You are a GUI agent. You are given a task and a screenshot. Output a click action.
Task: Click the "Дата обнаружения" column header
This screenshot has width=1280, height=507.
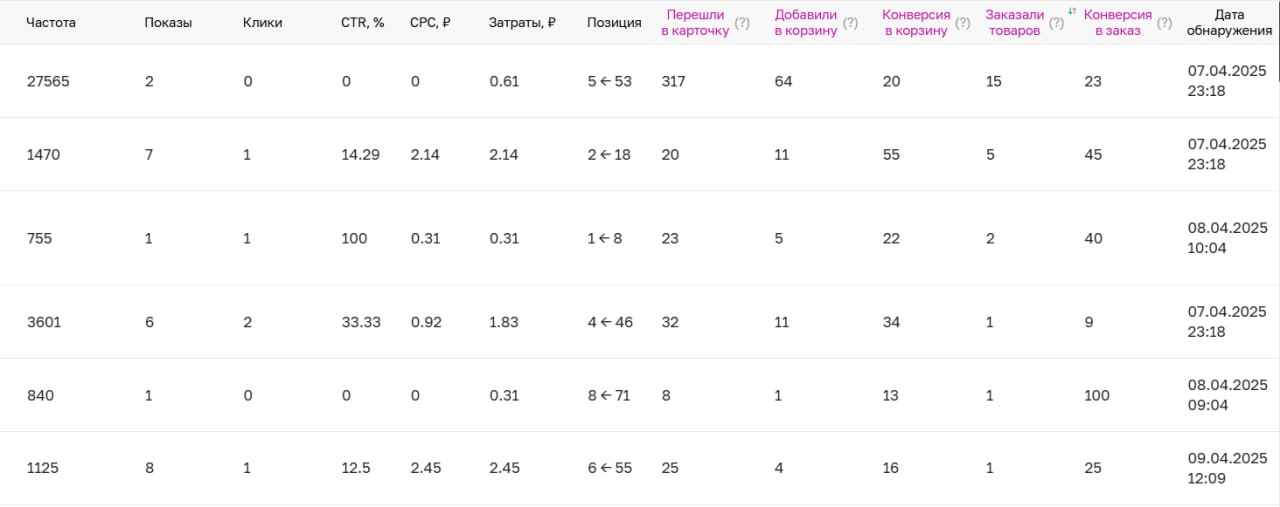pos(1228,23)
